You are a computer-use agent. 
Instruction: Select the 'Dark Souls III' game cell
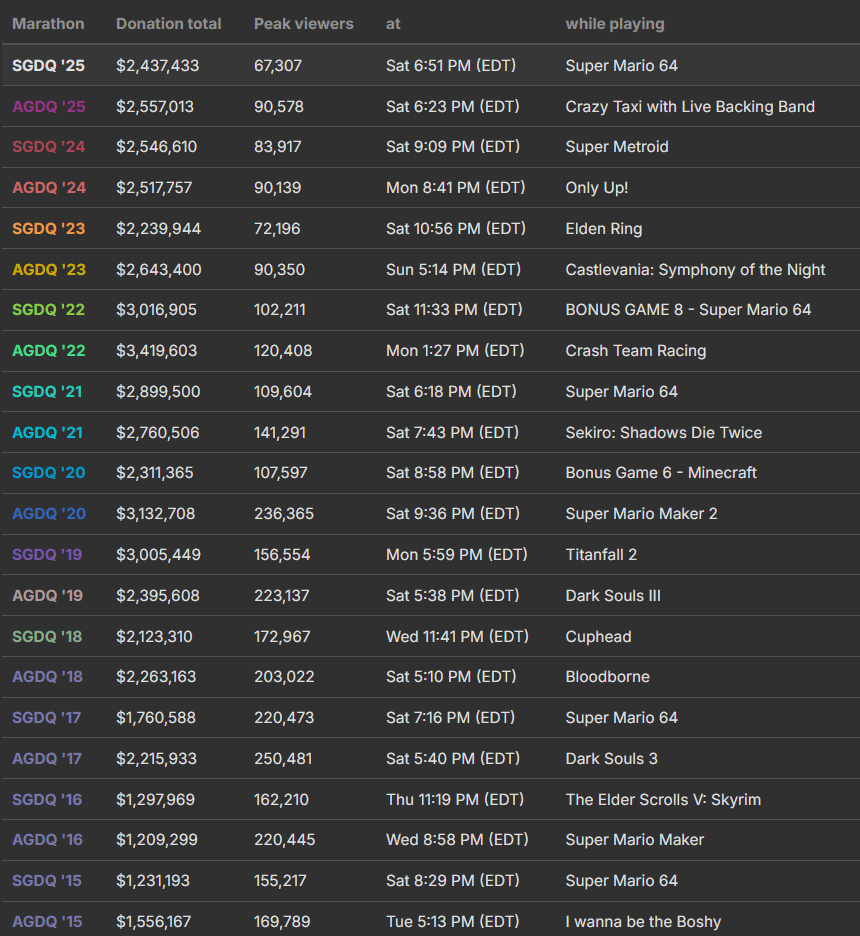pos(613,595)
